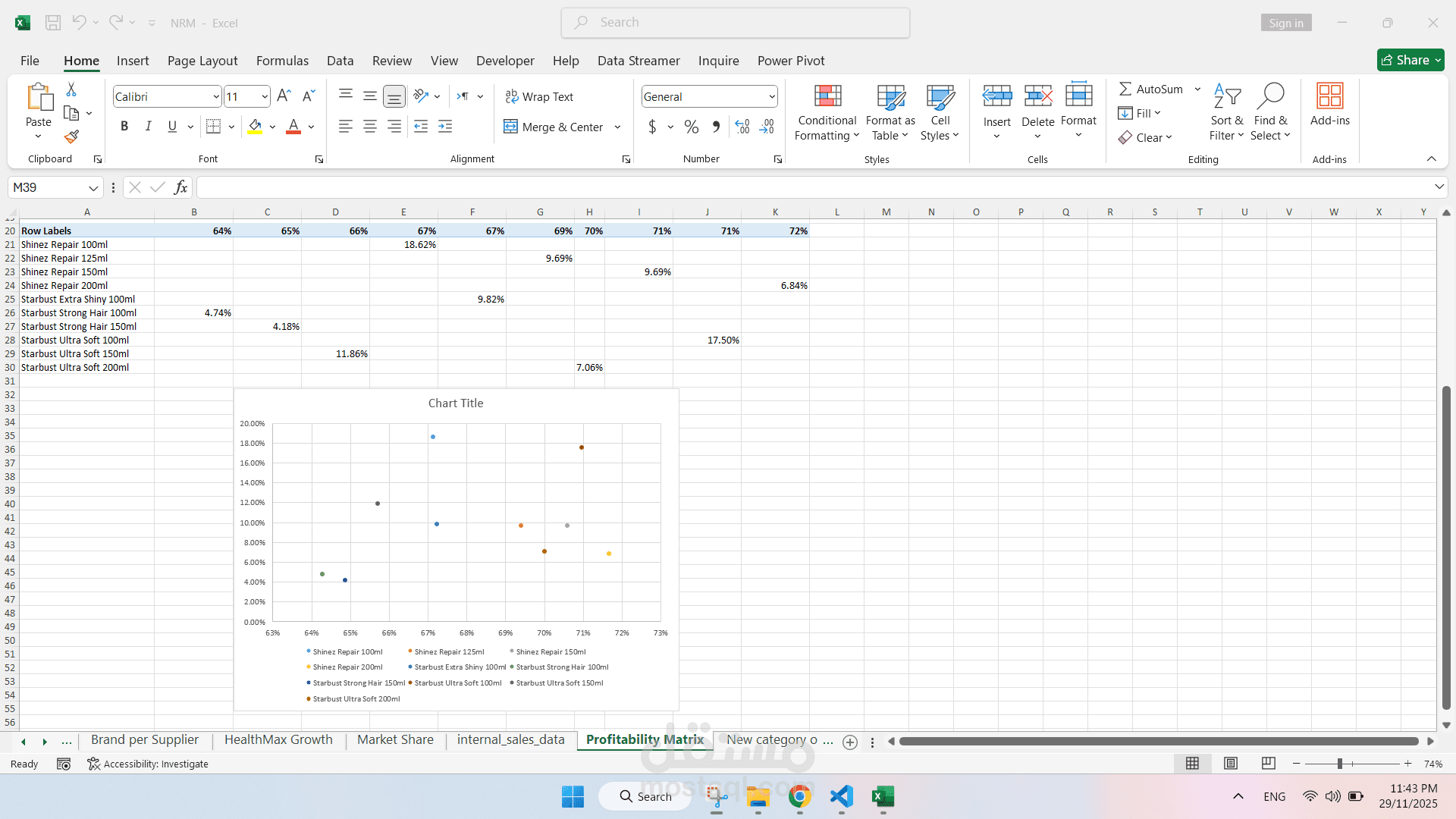This screenshot has height=819, width=1456.
Task: Click the Increase Indent icon
Action: pyautogui.click(x=445, y=127)
